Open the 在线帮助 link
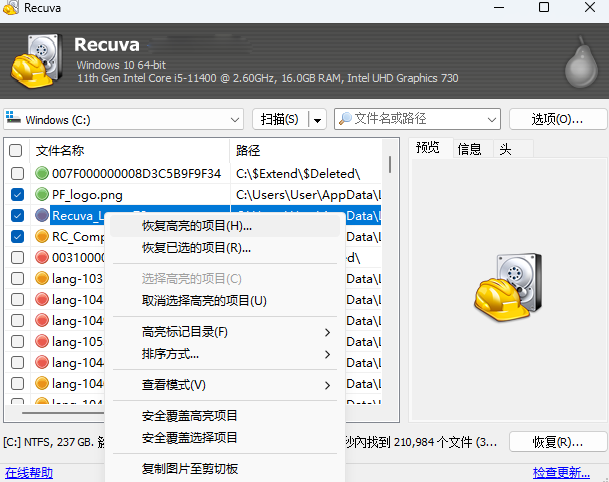Screen dimensions: 609x482 point(29,473)
